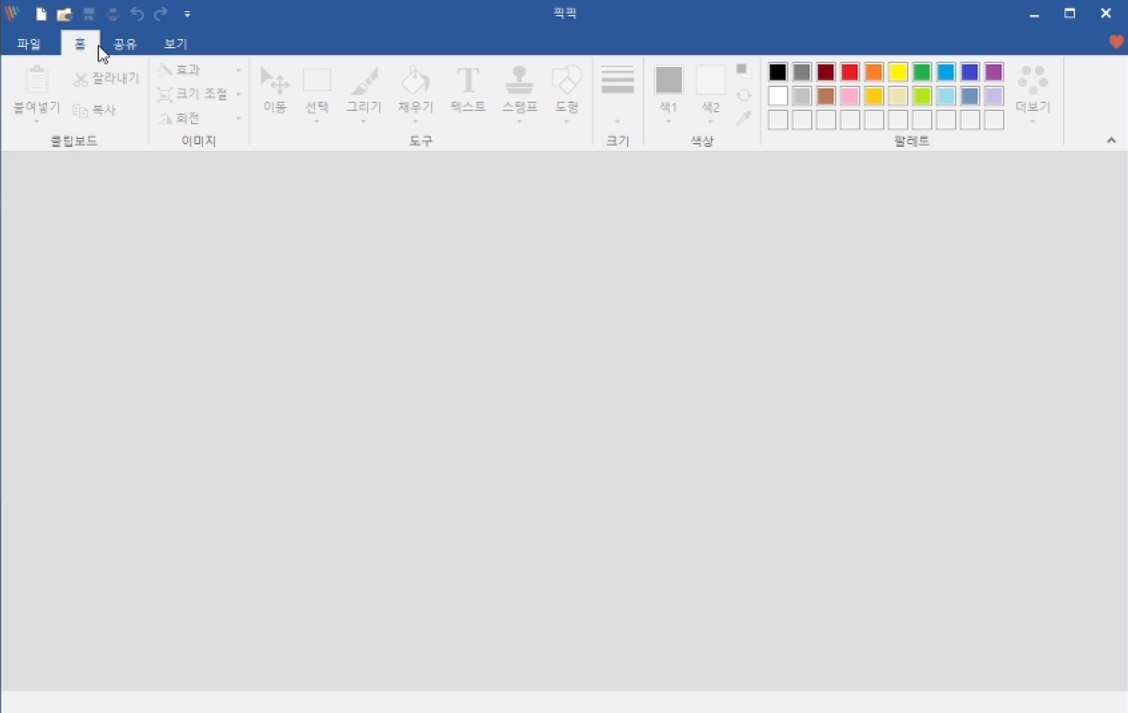Pick the bright red palette swatch

tap(850, 72)
